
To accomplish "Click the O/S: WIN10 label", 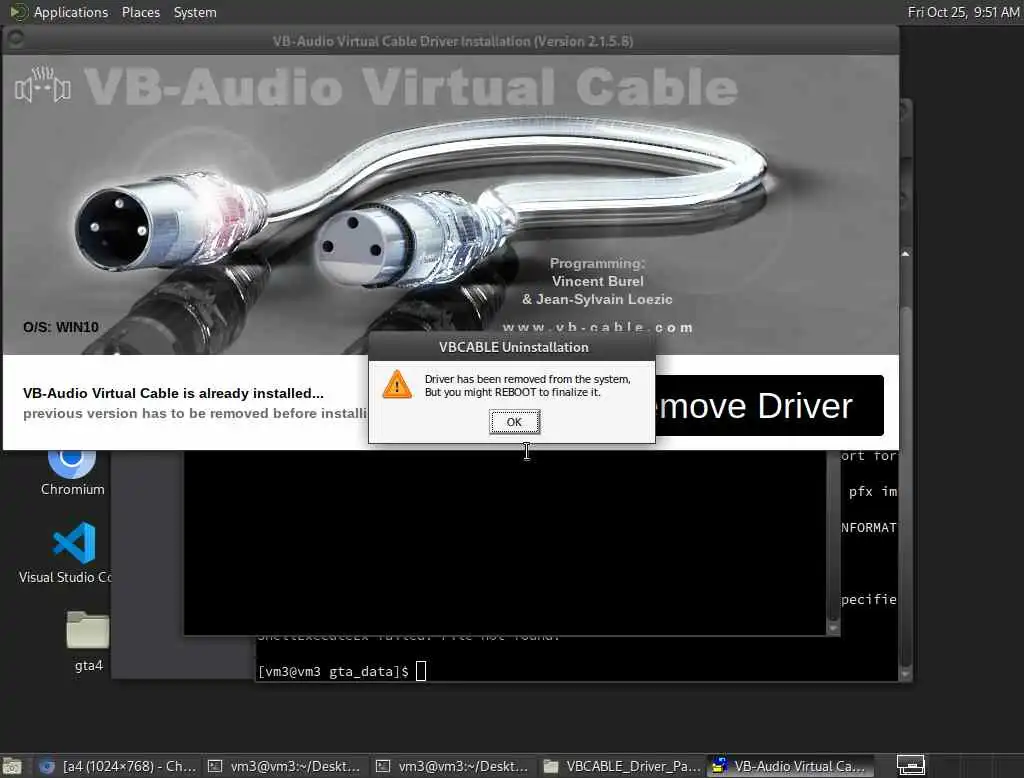I will click(61, 327).
